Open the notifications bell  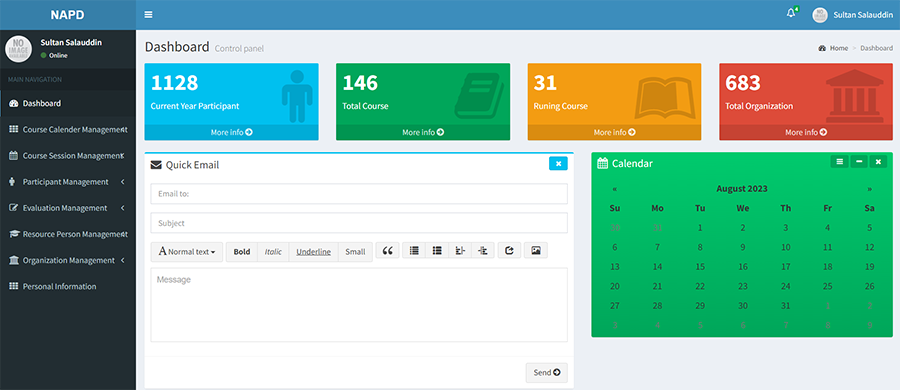coord(792,13)
